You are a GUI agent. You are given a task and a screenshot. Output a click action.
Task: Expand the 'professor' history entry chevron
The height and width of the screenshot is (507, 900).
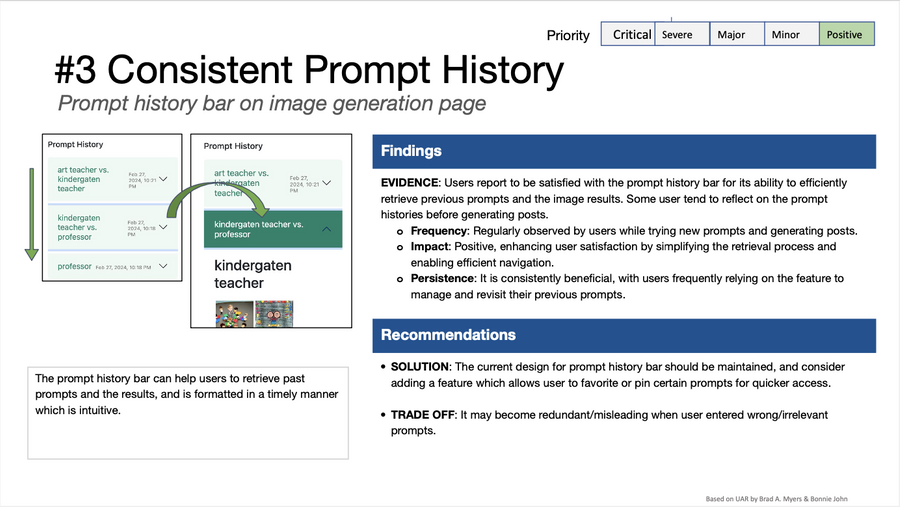(163, 266)
